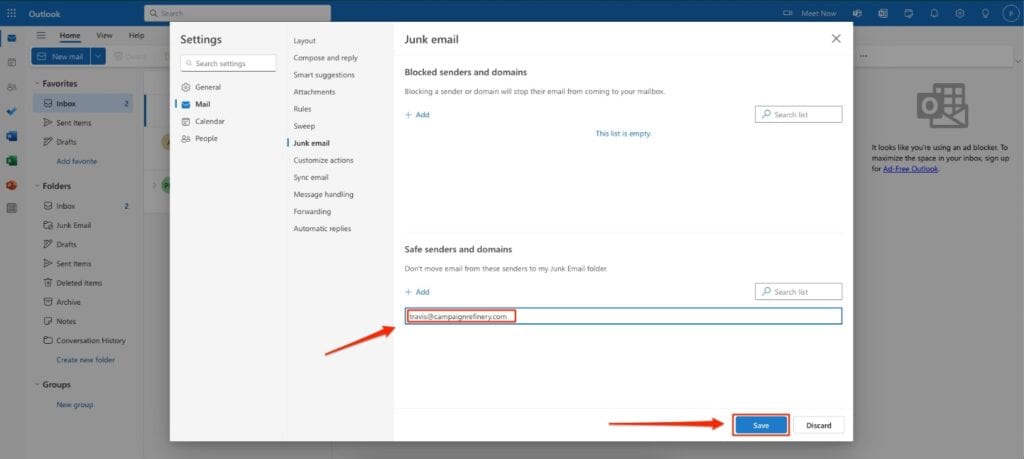
Task: Search the blocked senders list
Action: pos(798,114)
